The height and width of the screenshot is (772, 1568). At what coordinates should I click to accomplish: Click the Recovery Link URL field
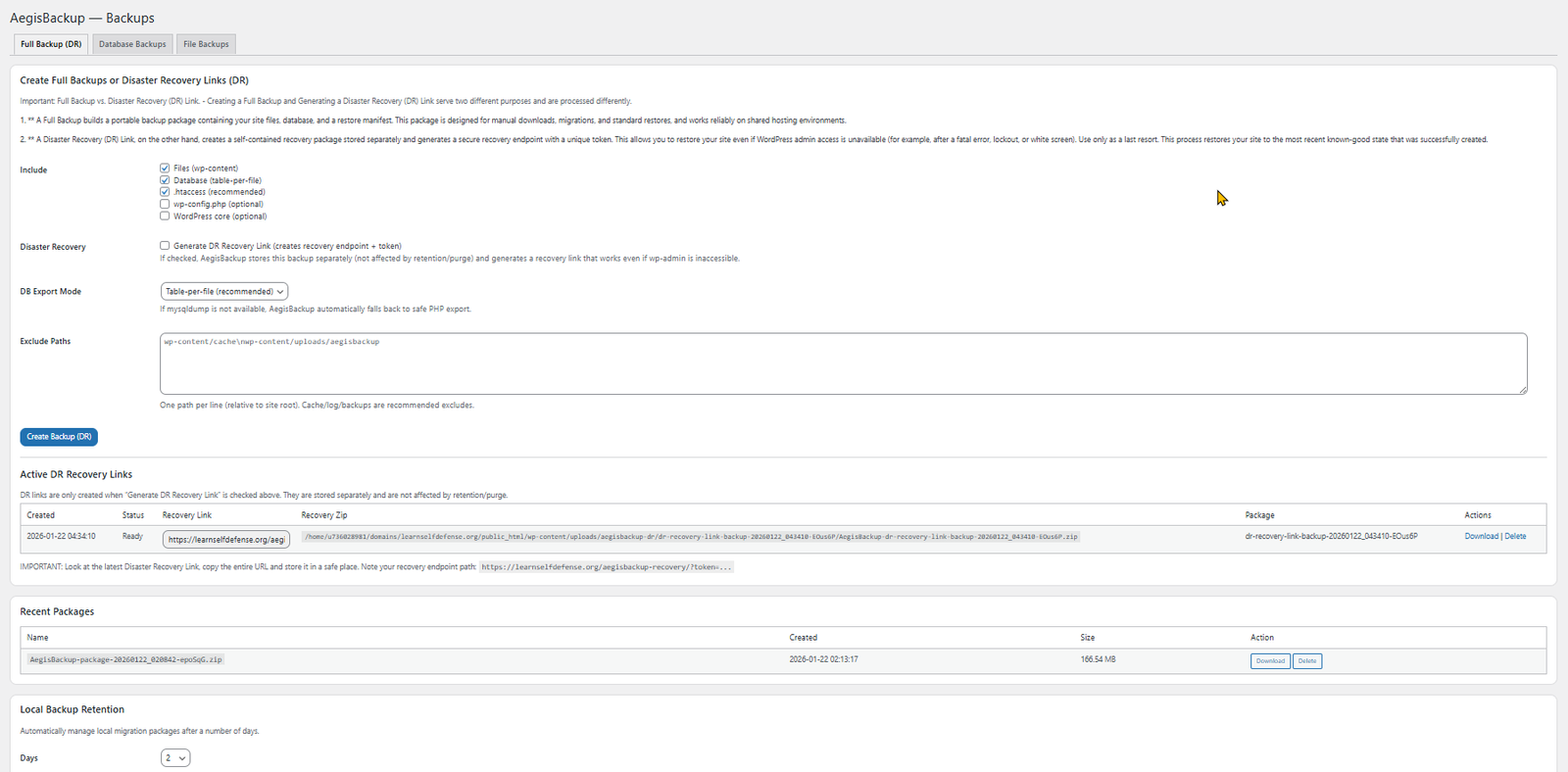(225, 540)
